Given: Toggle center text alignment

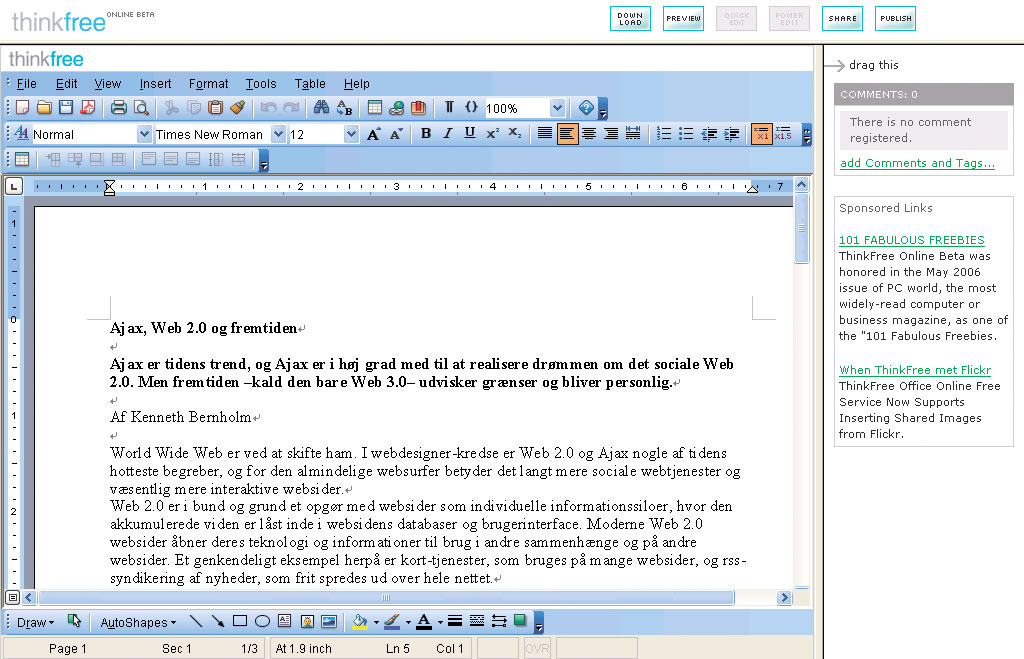Looking at the screenshot, I should point(589,134).
